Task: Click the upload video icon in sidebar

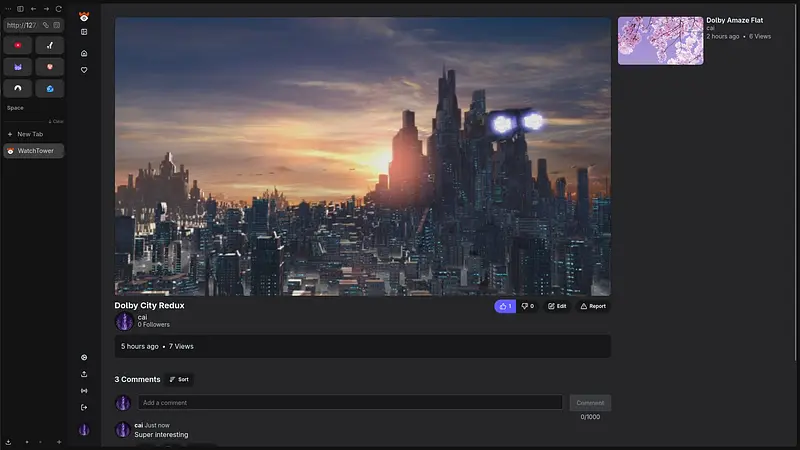Action: point(84,374)
